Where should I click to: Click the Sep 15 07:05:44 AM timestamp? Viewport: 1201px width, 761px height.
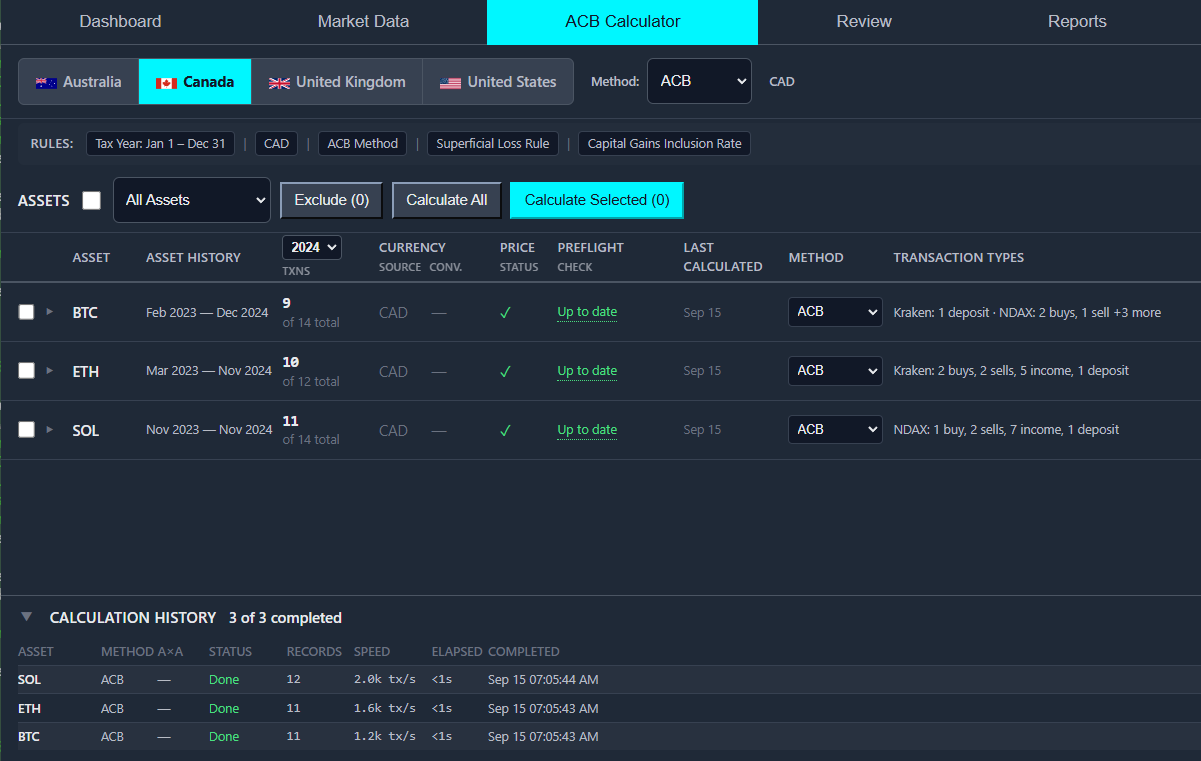pos(543,680)
